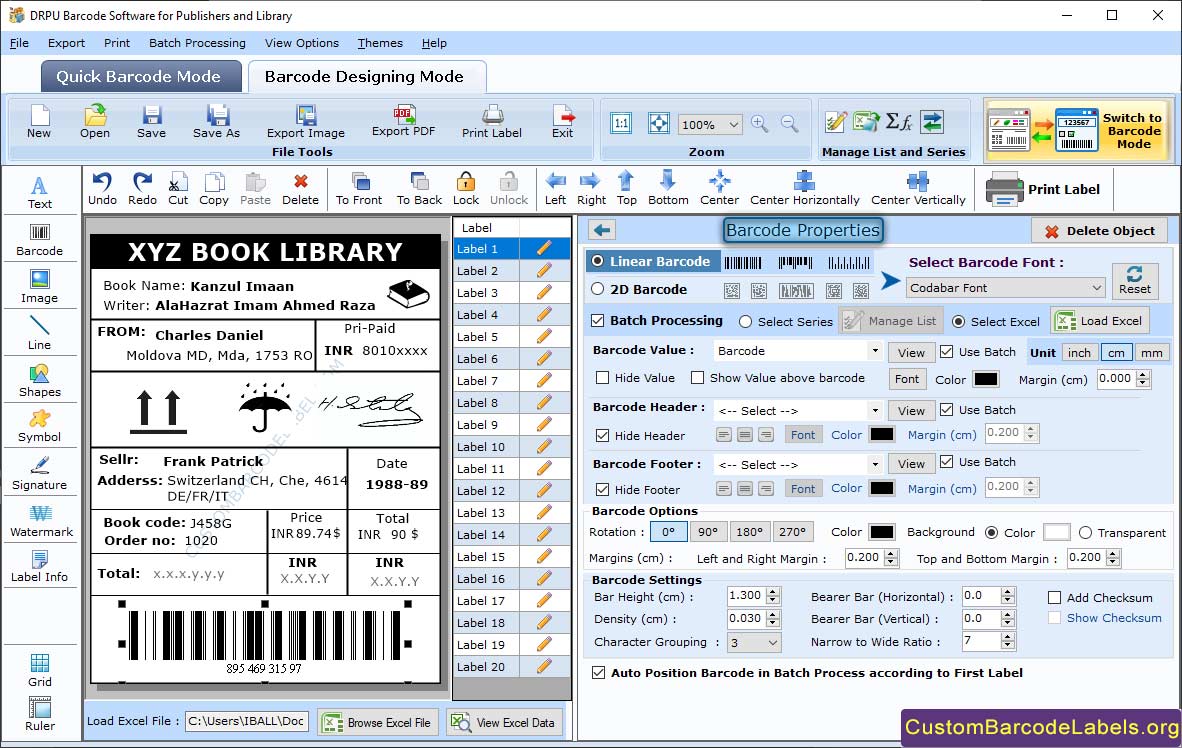Adjust the Density stepper
Screen dimensions: 1182x748
pos(772,619)
